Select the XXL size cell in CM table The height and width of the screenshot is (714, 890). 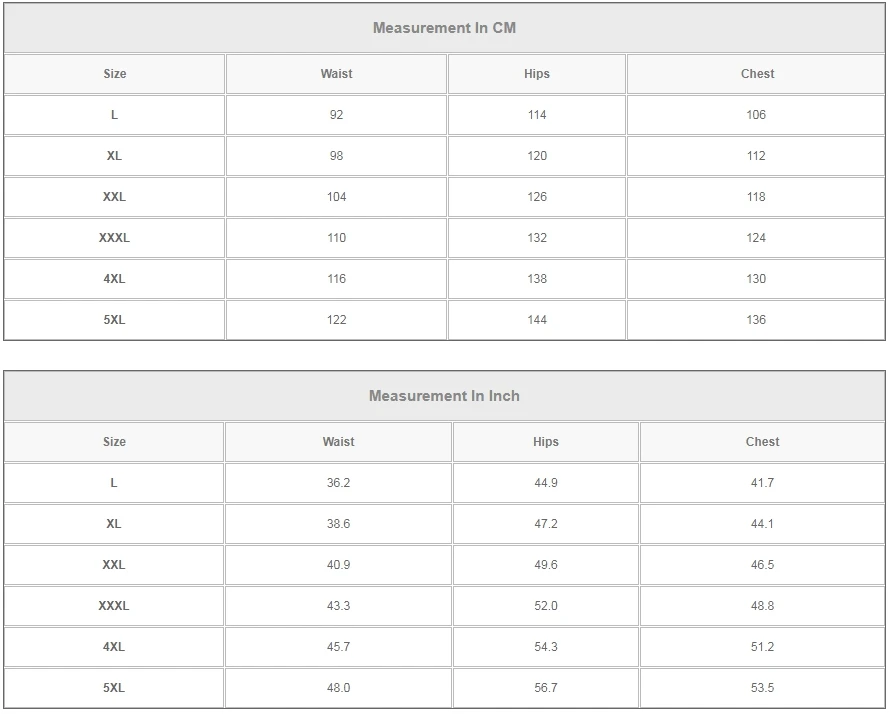pos(114,197)
